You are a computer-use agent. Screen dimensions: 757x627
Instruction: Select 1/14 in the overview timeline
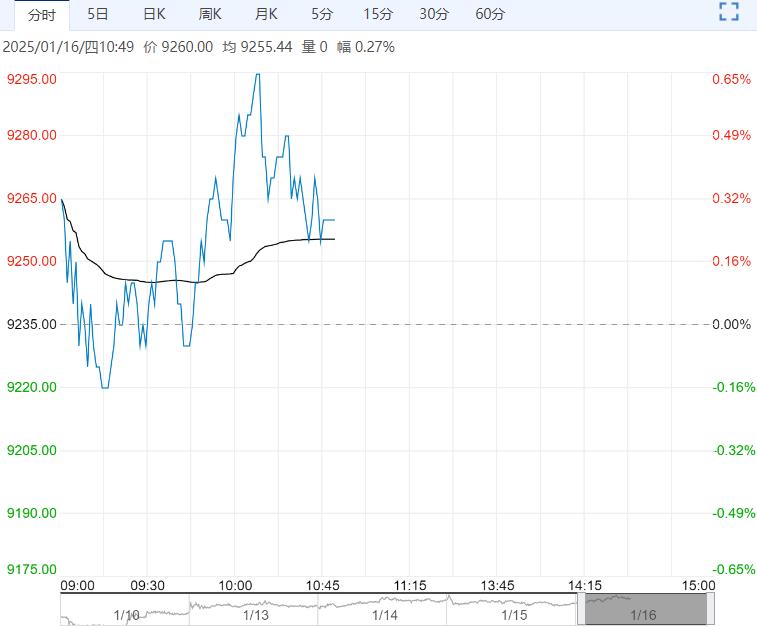click(385, 615)
